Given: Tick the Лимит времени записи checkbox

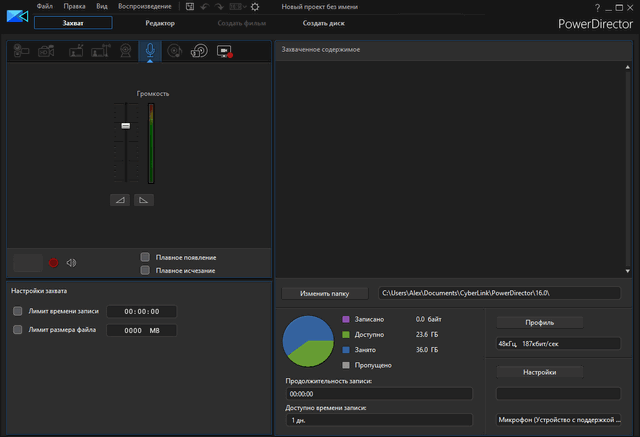Looking at the screenshot, I should coord(18,311).
